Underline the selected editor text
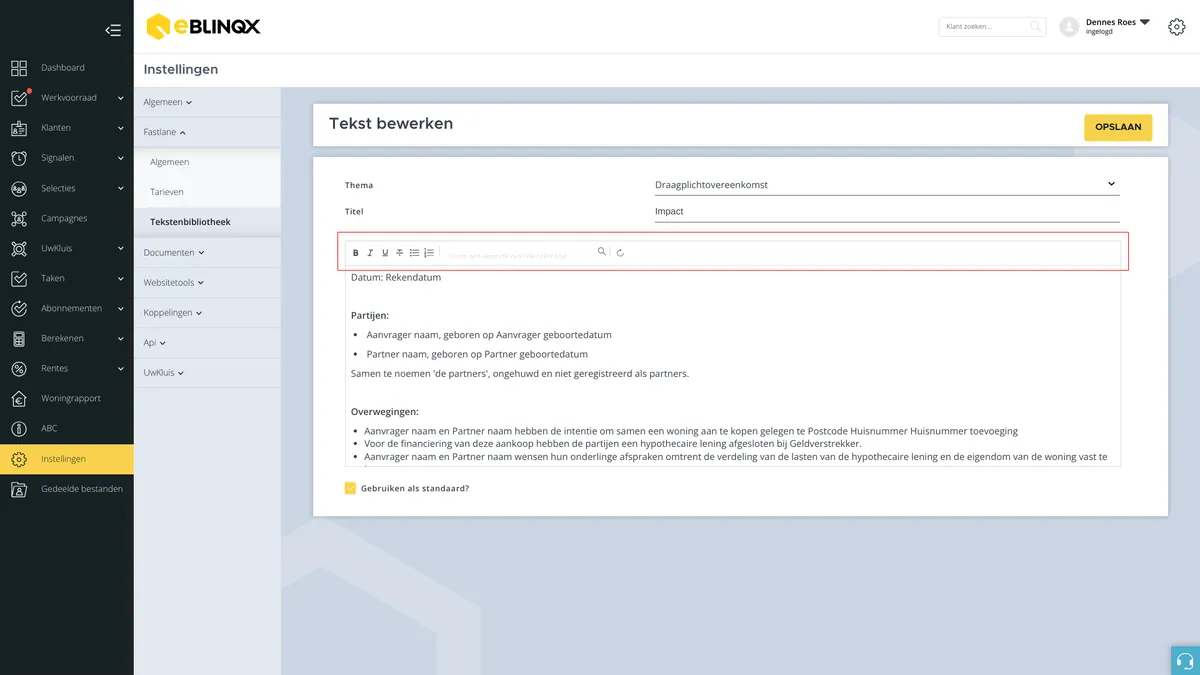The image size is (1200, 675). tap(385, 253)
